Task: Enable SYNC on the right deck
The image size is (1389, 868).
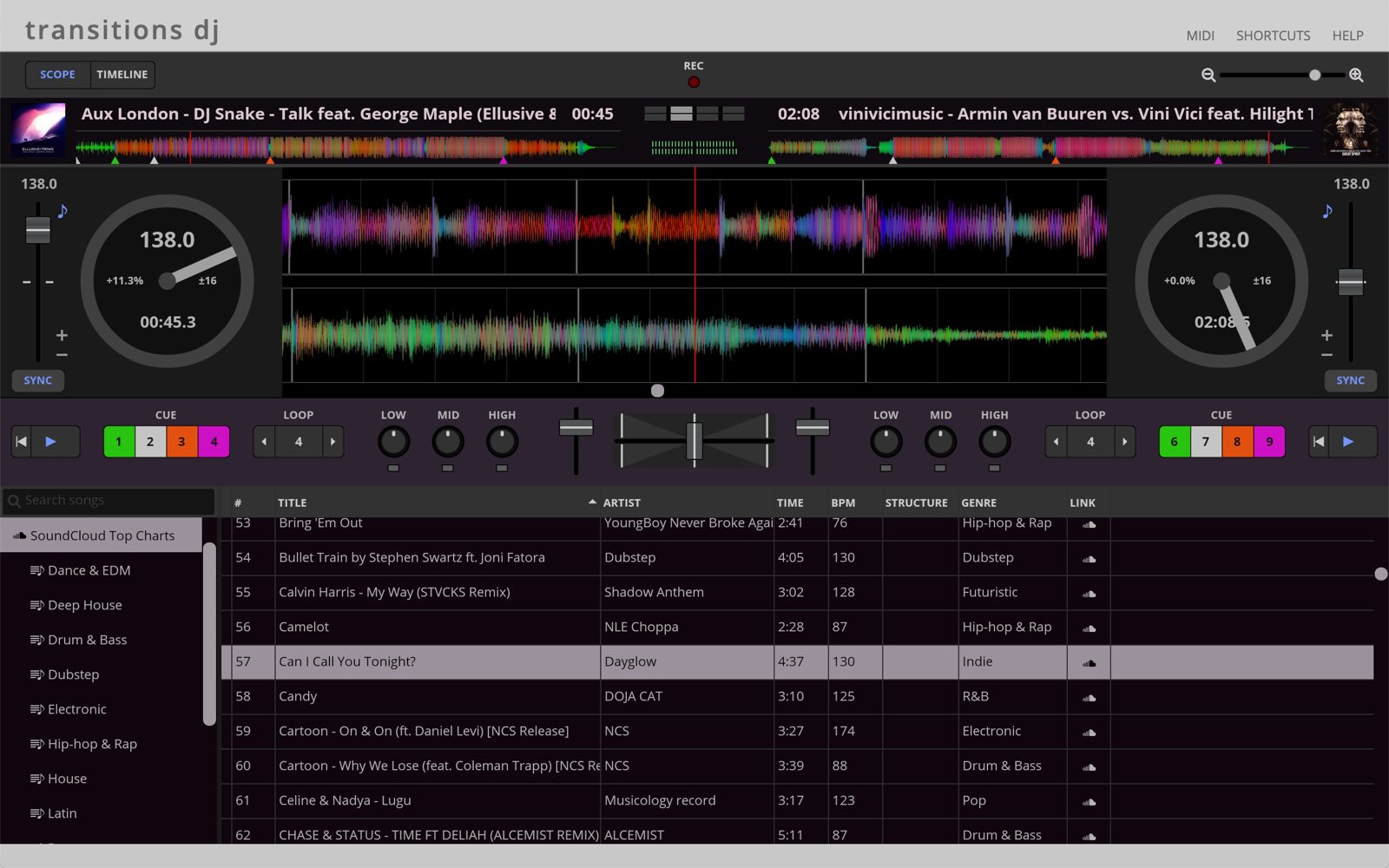Action: 1351,380
